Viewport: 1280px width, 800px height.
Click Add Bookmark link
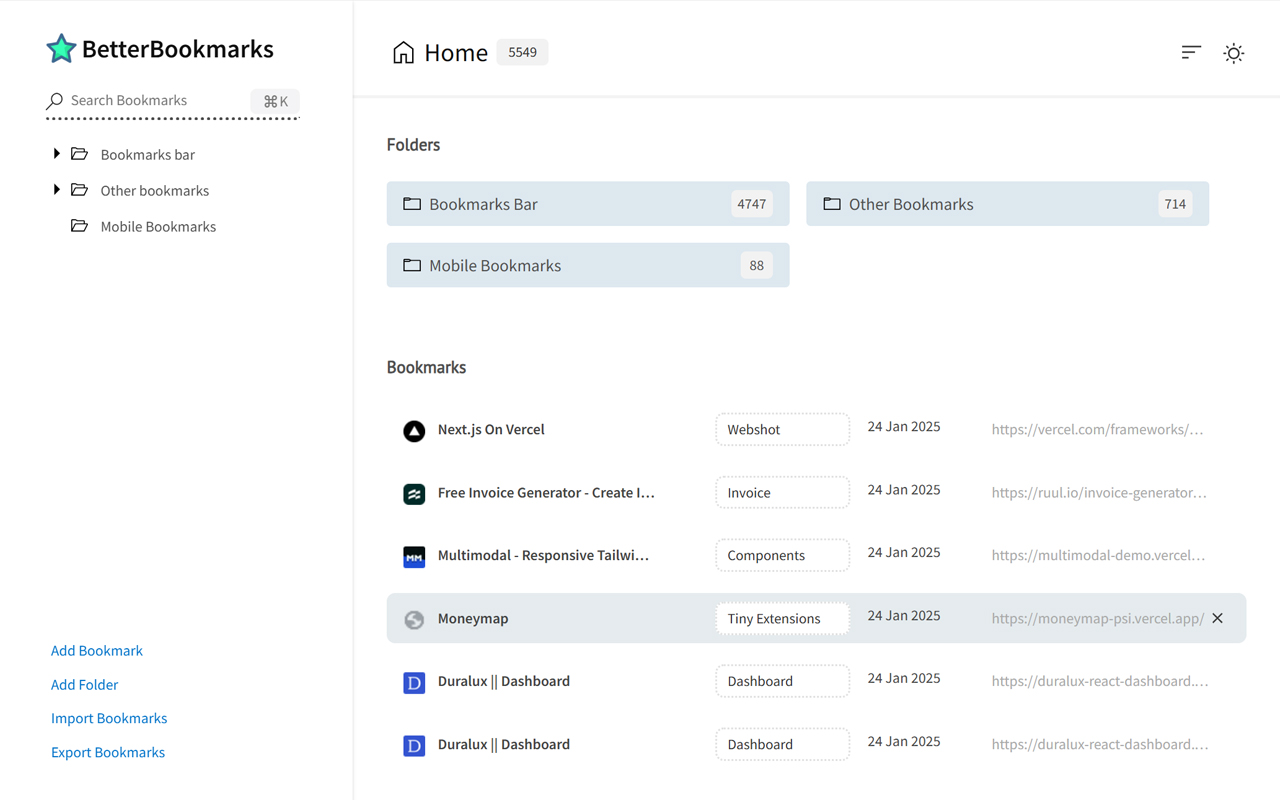tap(97, 650)
